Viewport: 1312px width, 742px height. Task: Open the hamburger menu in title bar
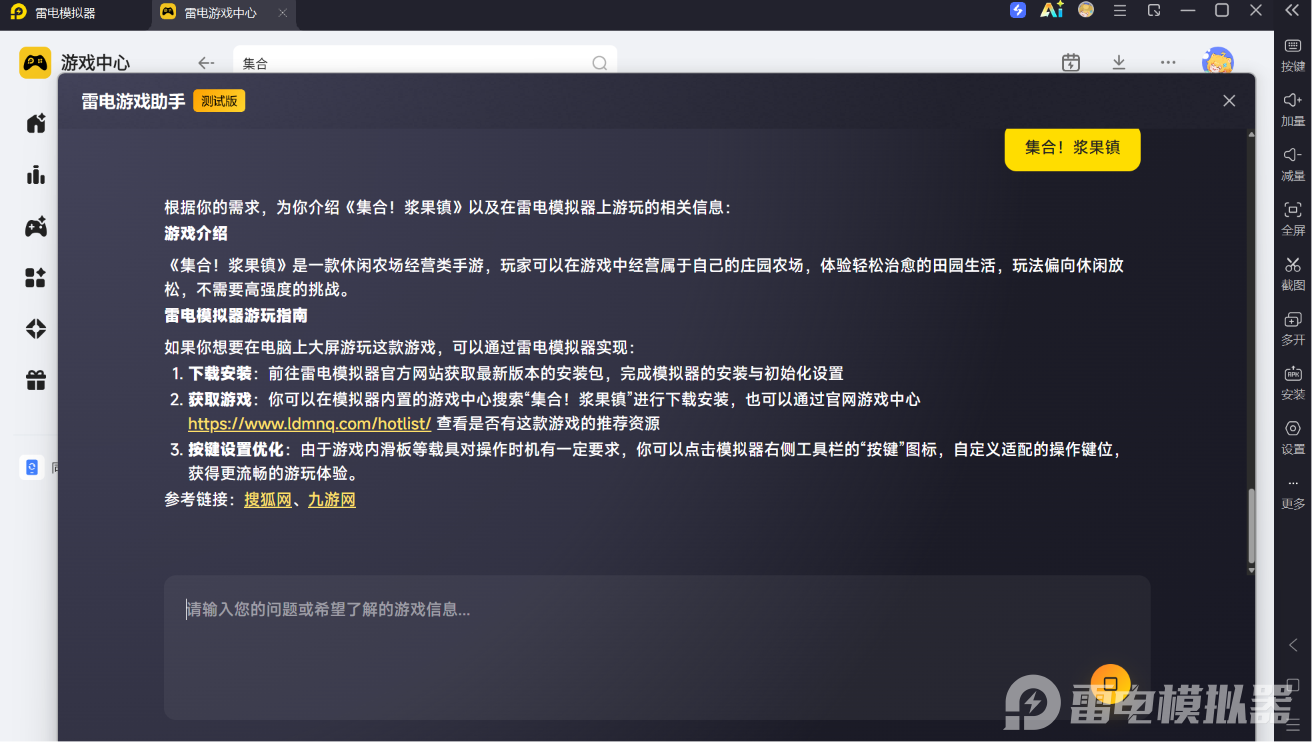pyautogui.click(x=1120, y=10)
